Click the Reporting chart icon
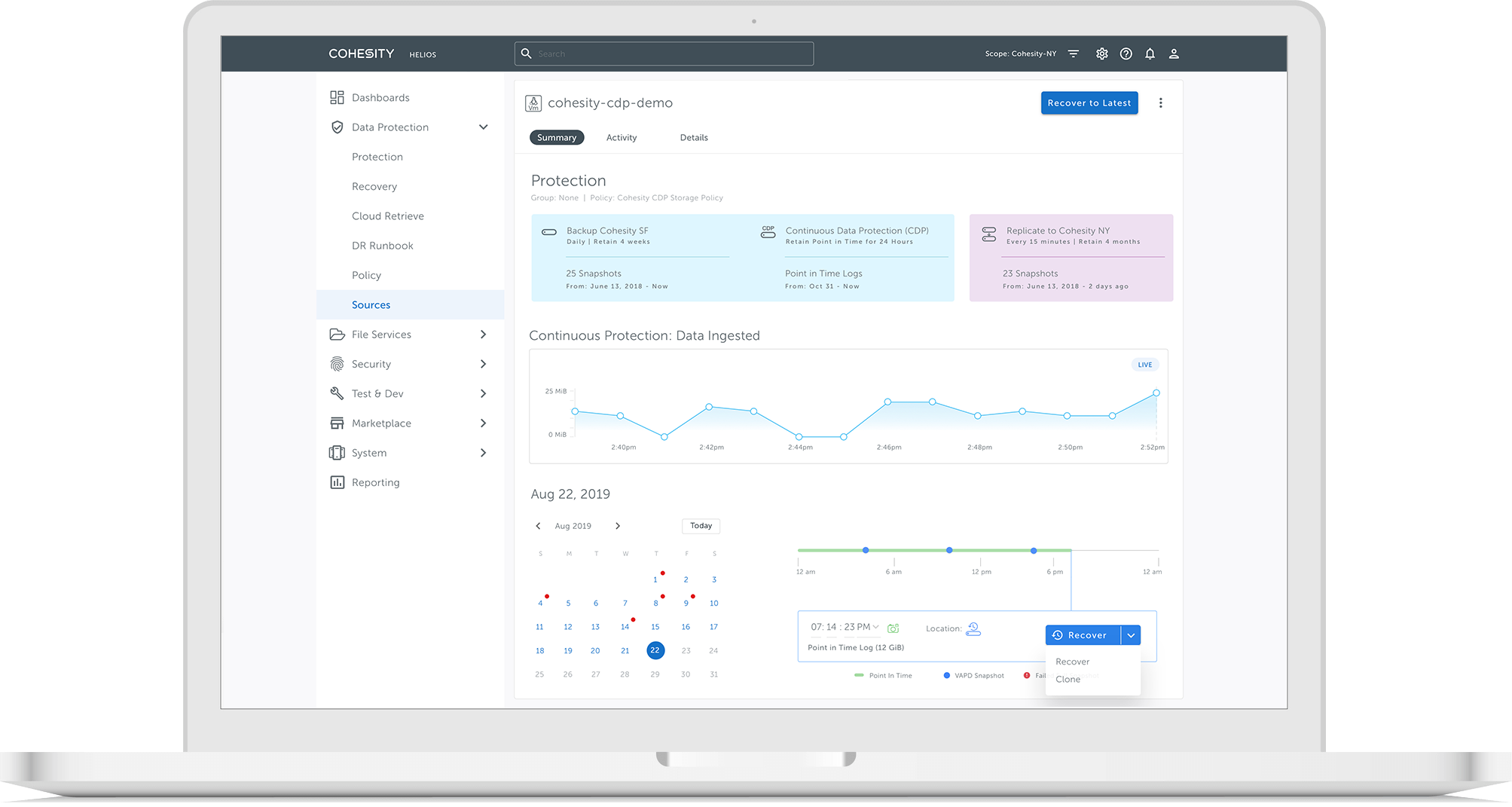Screen dimensions: 1512x807 [x=337, y=482]
